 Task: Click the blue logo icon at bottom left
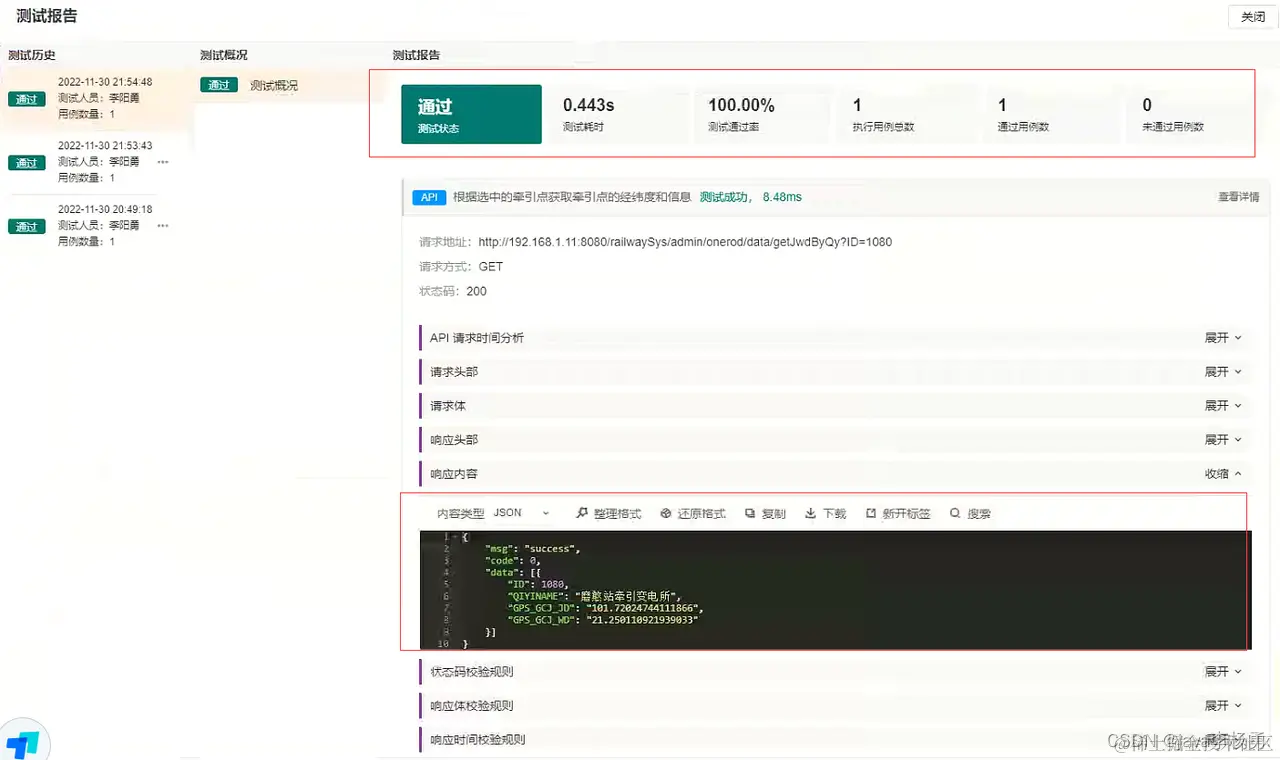23,743
